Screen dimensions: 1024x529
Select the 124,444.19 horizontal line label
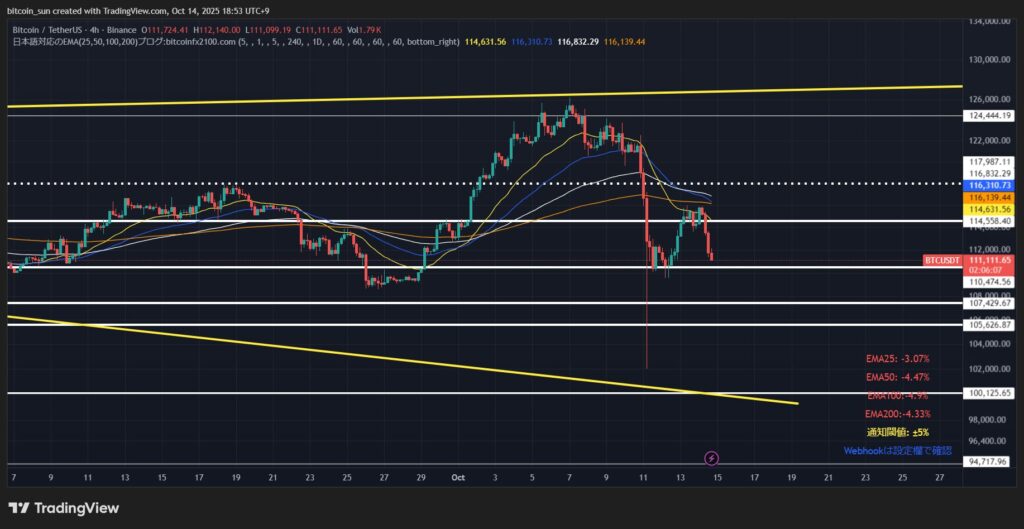pos(991,116)
